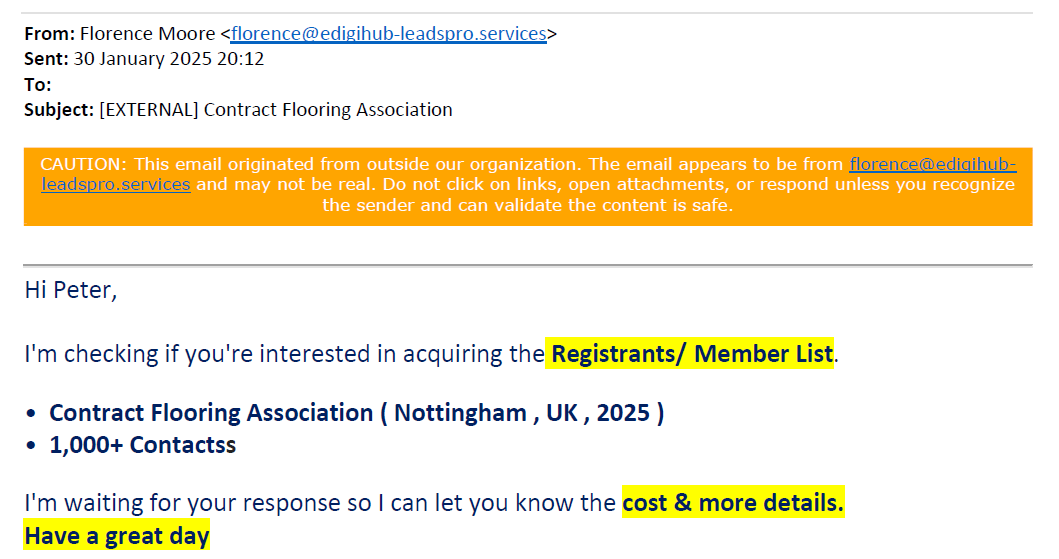Click the Sent date 30 January 2025
Image resolution: width=1059 pixels, height=559 pixels.
[x=168, y=59]
